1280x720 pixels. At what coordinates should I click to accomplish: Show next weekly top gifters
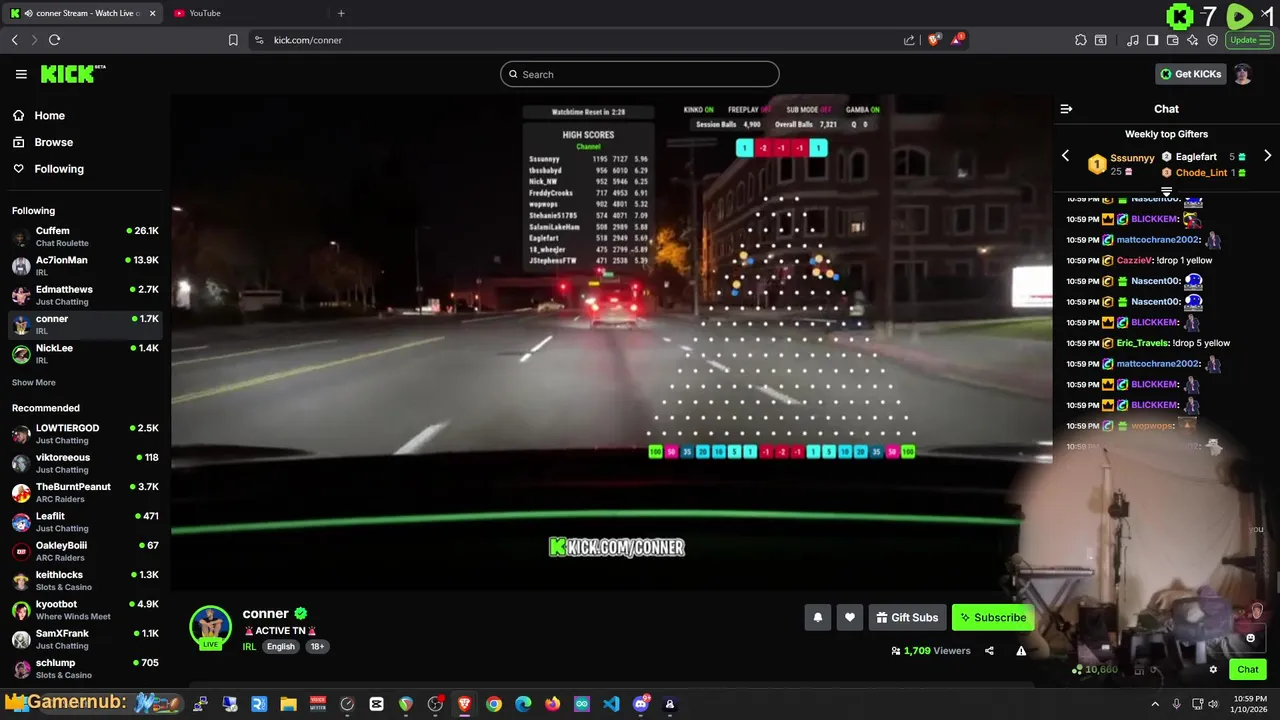point(1267,156)
